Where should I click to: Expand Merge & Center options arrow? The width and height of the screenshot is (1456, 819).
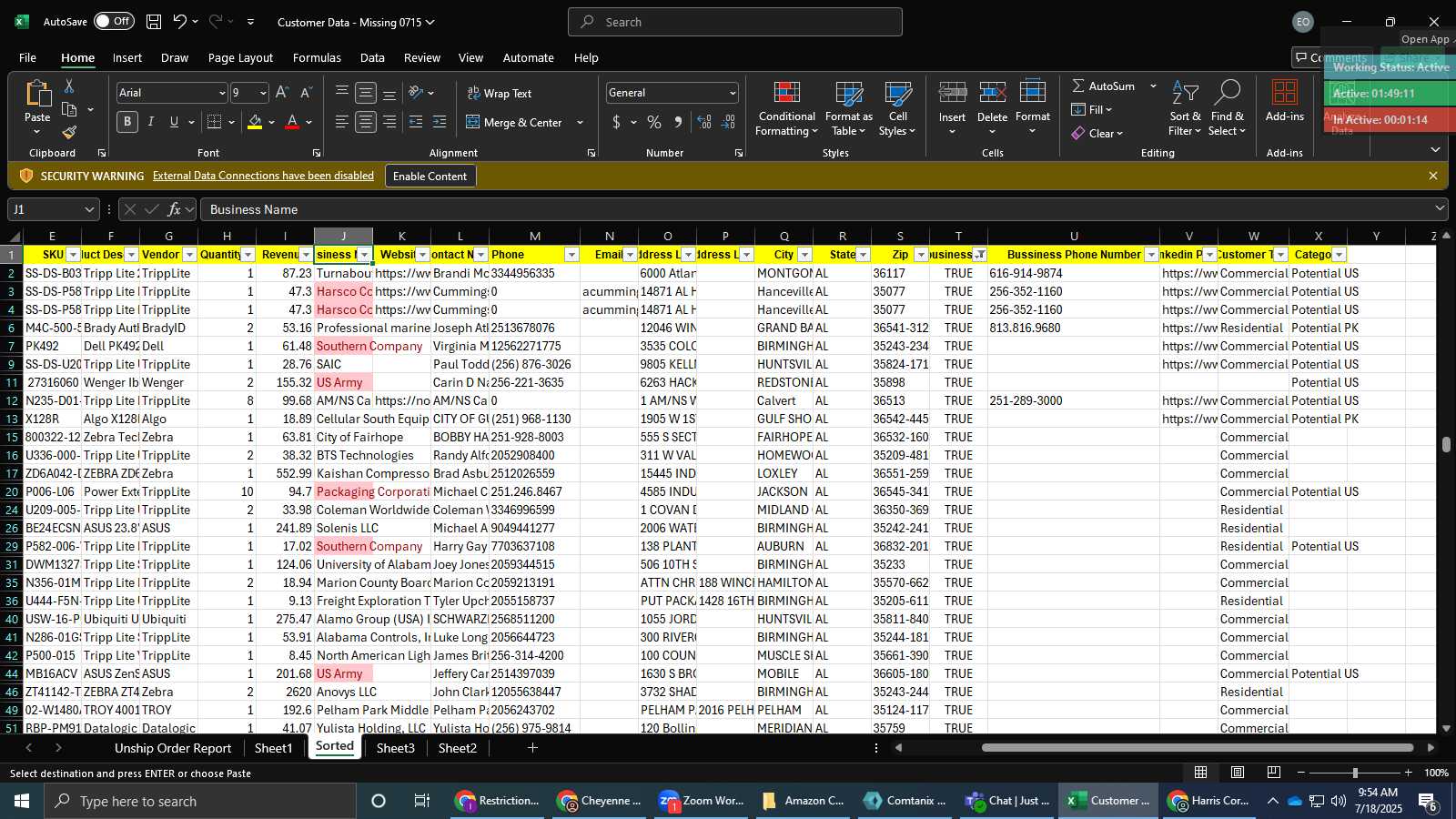580,122
